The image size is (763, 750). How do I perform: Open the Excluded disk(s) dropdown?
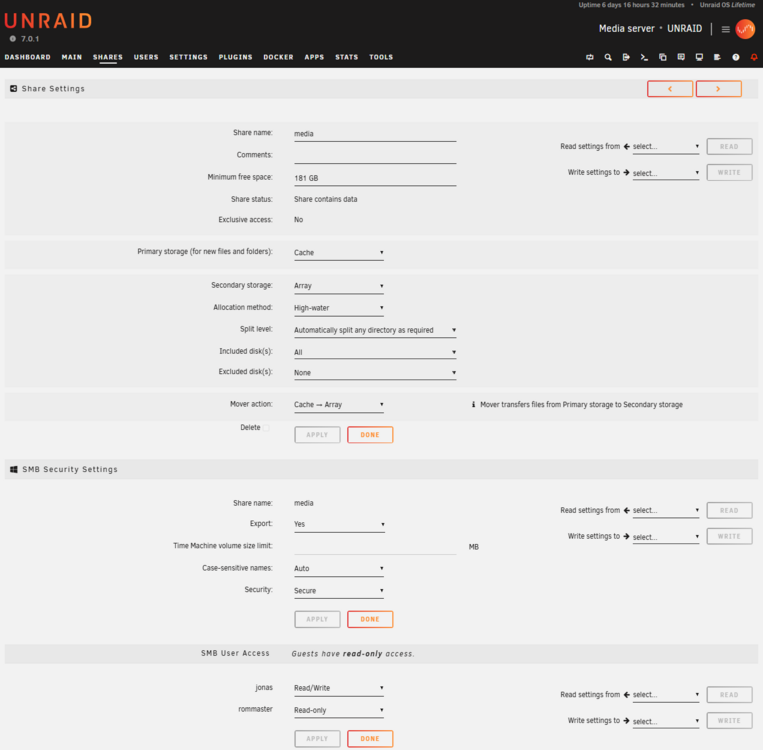[375, 373]
